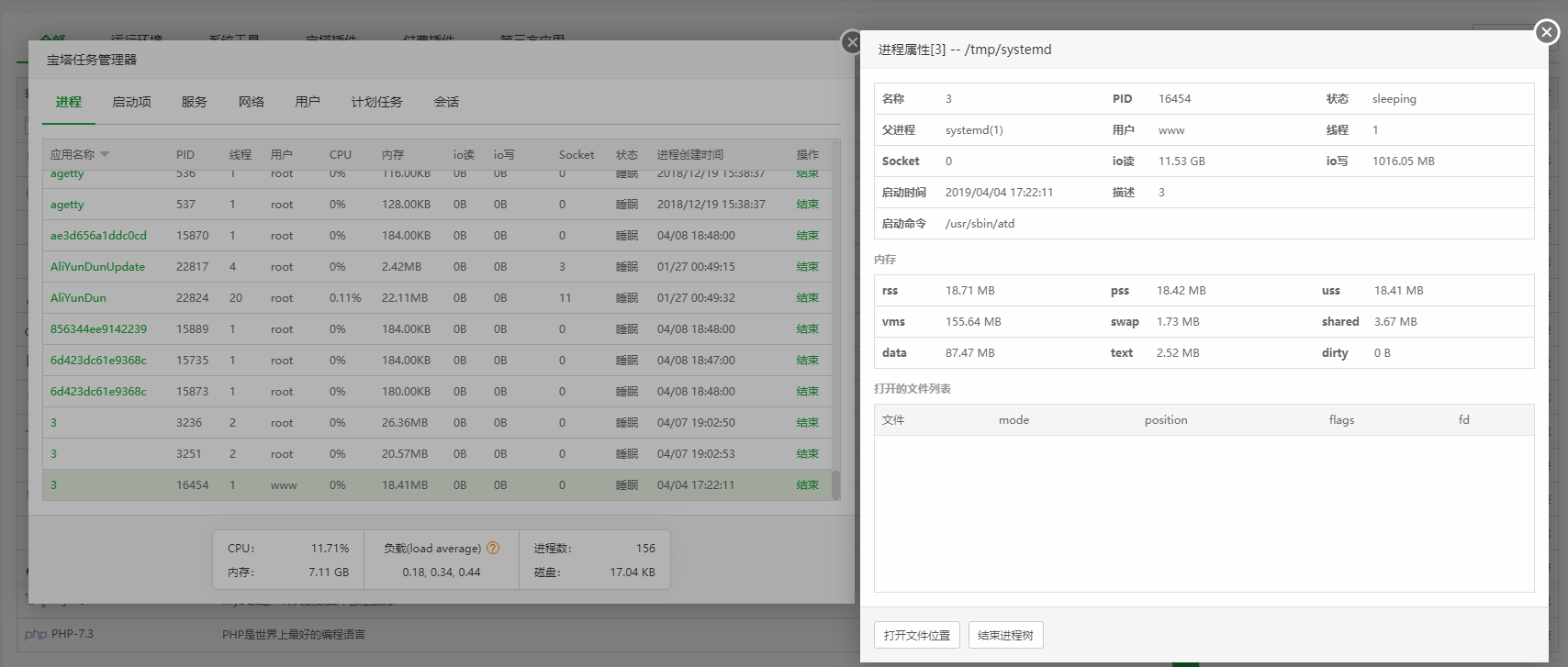
Task: Sort by 进程创建时间 column header
Action: 690,154
